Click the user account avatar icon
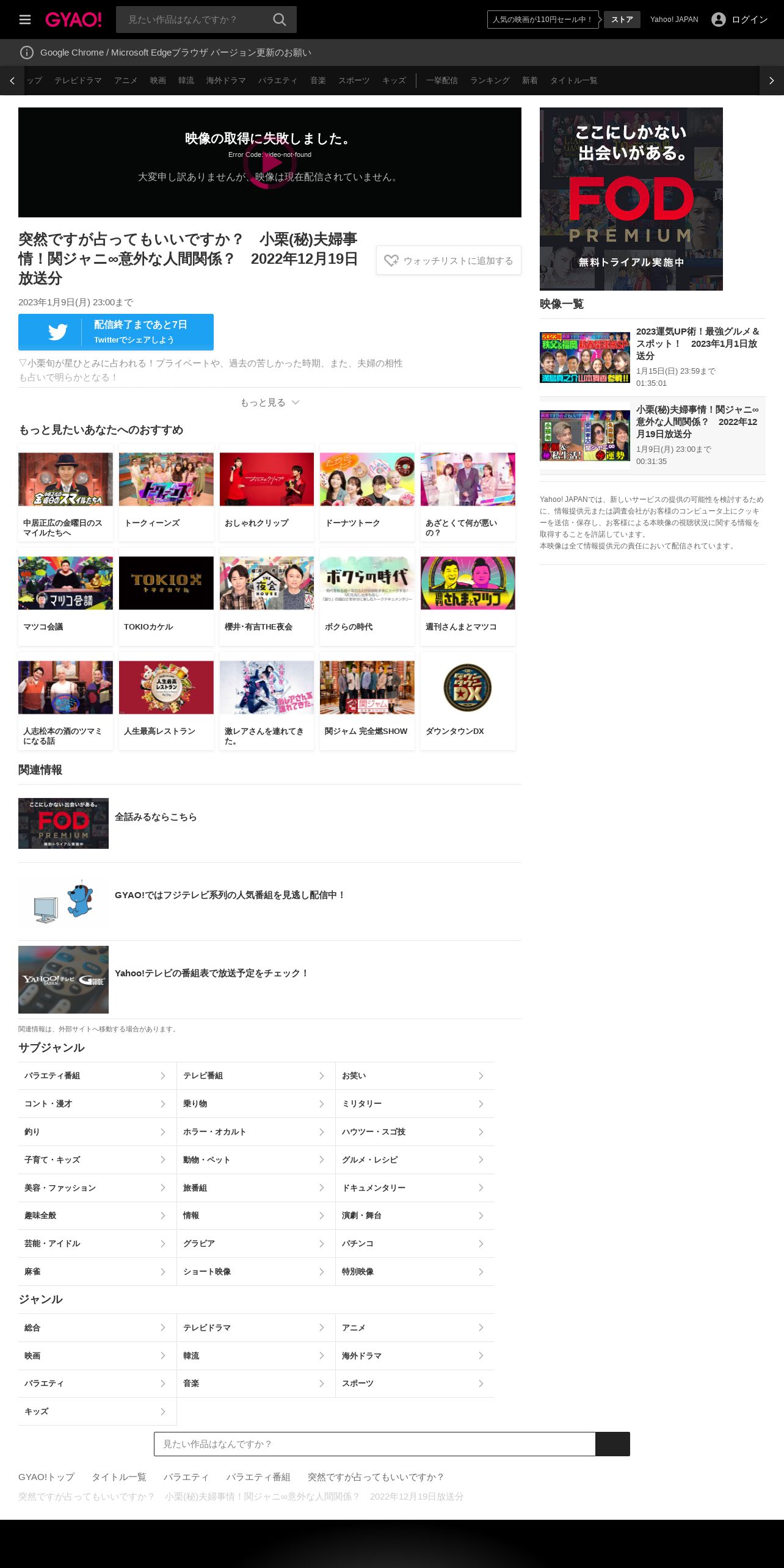 719,20
